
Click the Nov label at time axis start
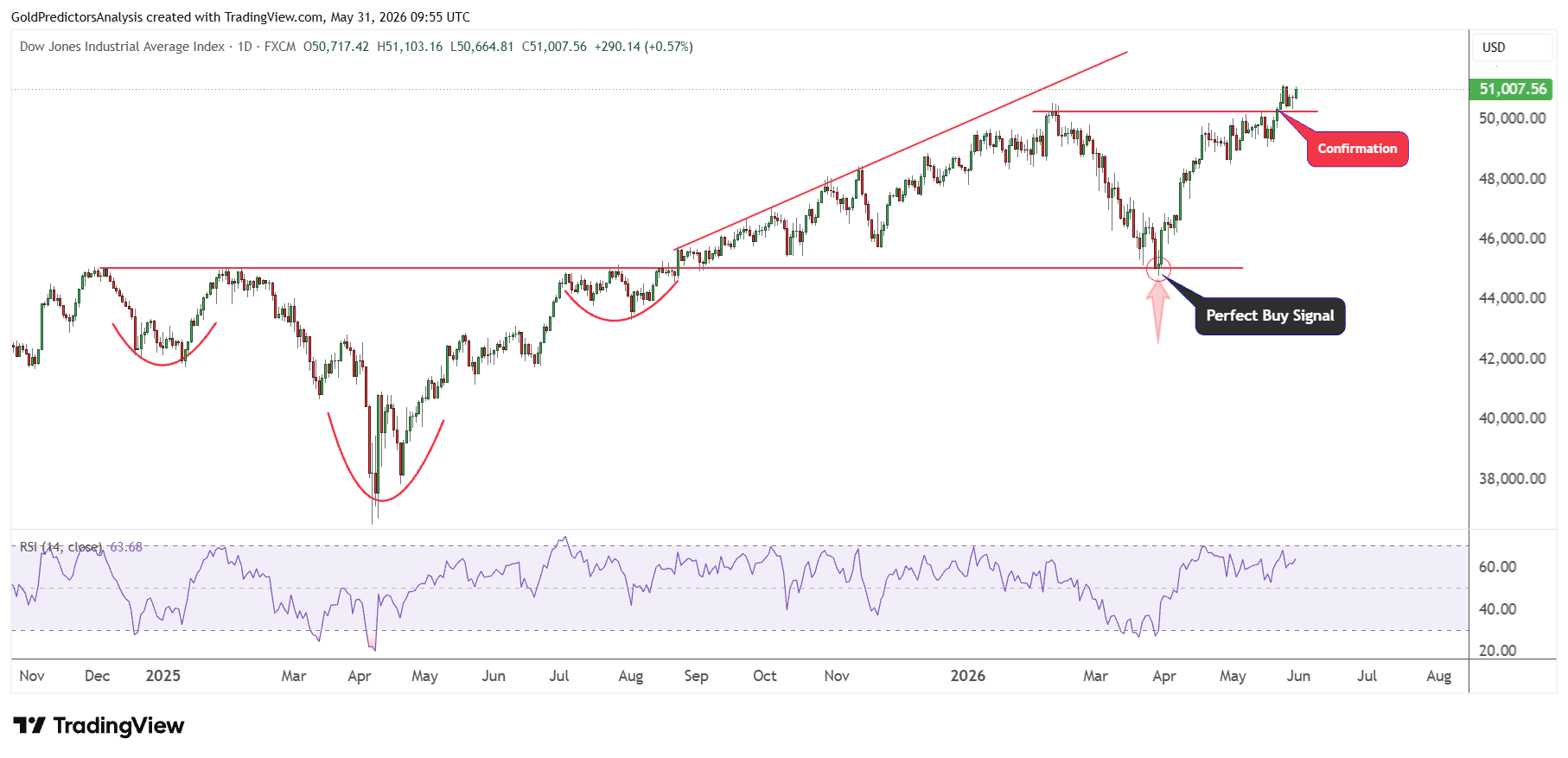pyautogui.click(x=32, y=676)
